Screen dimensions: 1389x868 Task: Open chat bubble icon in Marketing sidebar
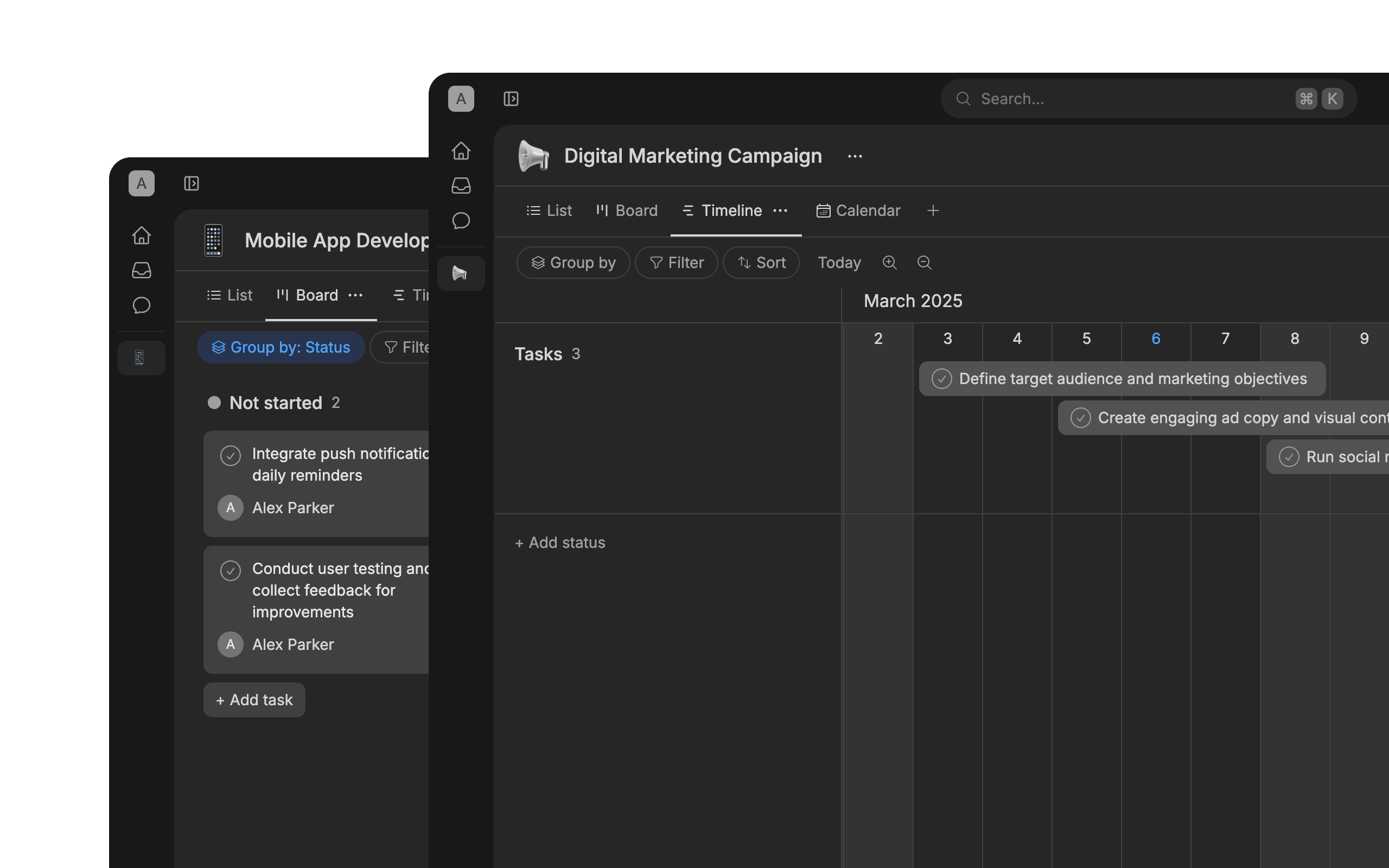click(x=461, y=220)
